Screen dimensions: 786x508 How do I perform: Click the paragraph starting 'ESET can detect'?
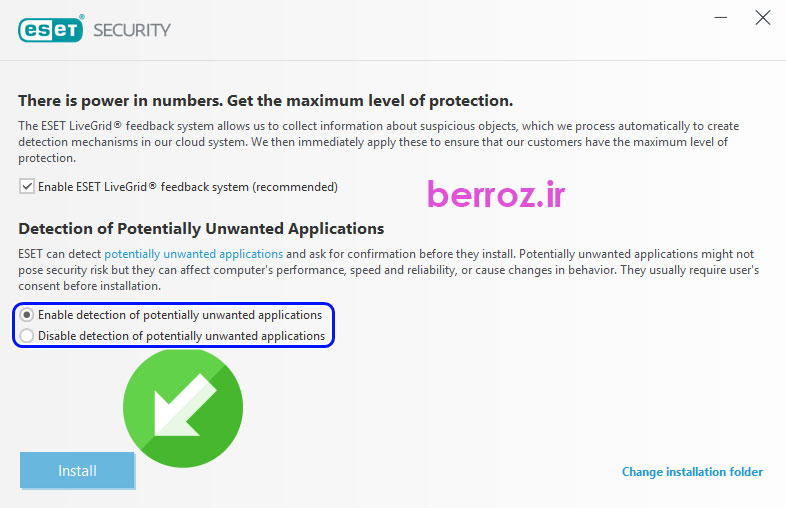pyautogui.click(x=385, y=270)
